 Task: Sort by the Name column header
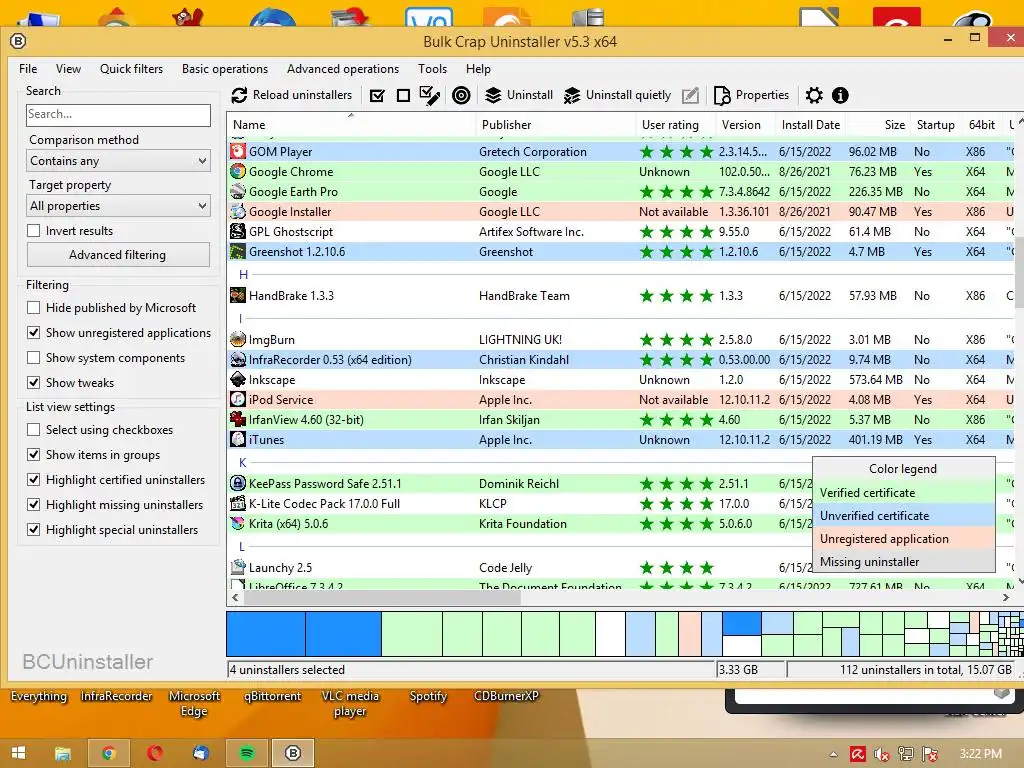point(351,125)
